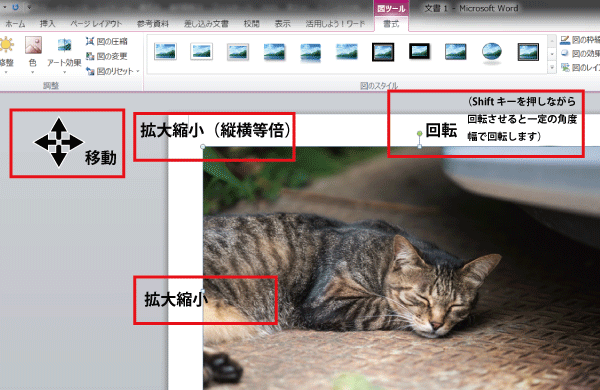Open the 図の効果 picture effects option
600x390 pixels.
coord(580,54)
